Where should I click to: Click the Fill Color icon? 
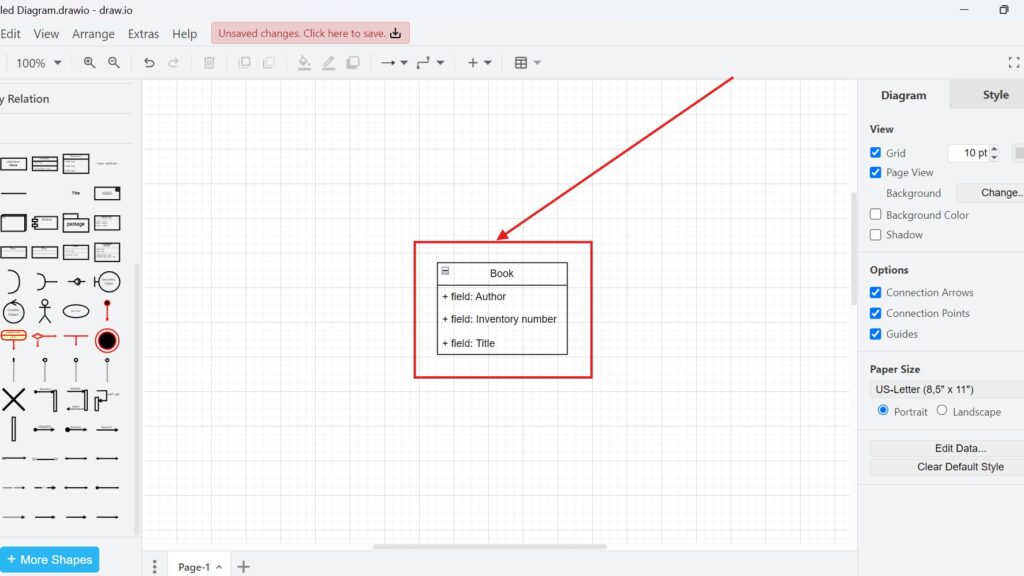coord(303,62)
